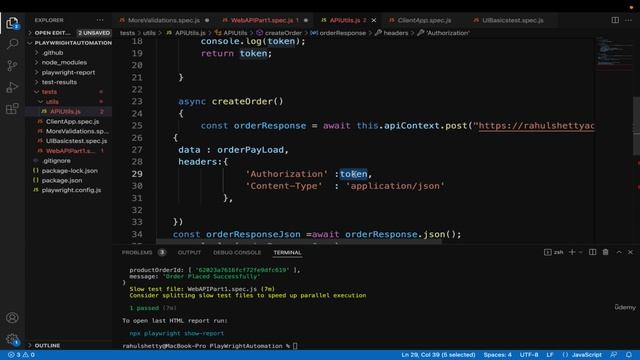Open notifications bell in status bar
Screen dimensions: 640x360
tap(629, 355)
